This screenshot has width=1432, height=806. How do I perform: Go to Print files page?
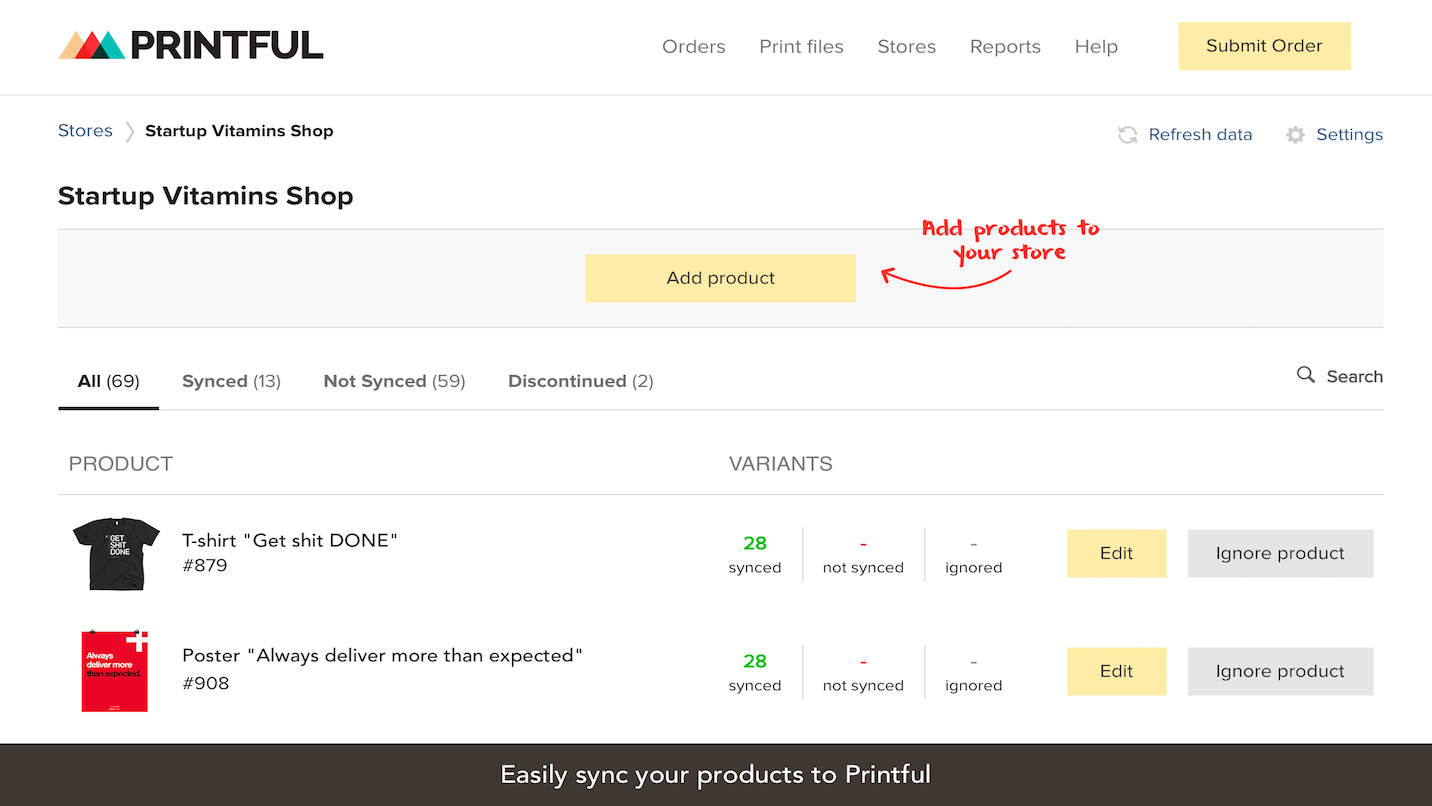801,47
